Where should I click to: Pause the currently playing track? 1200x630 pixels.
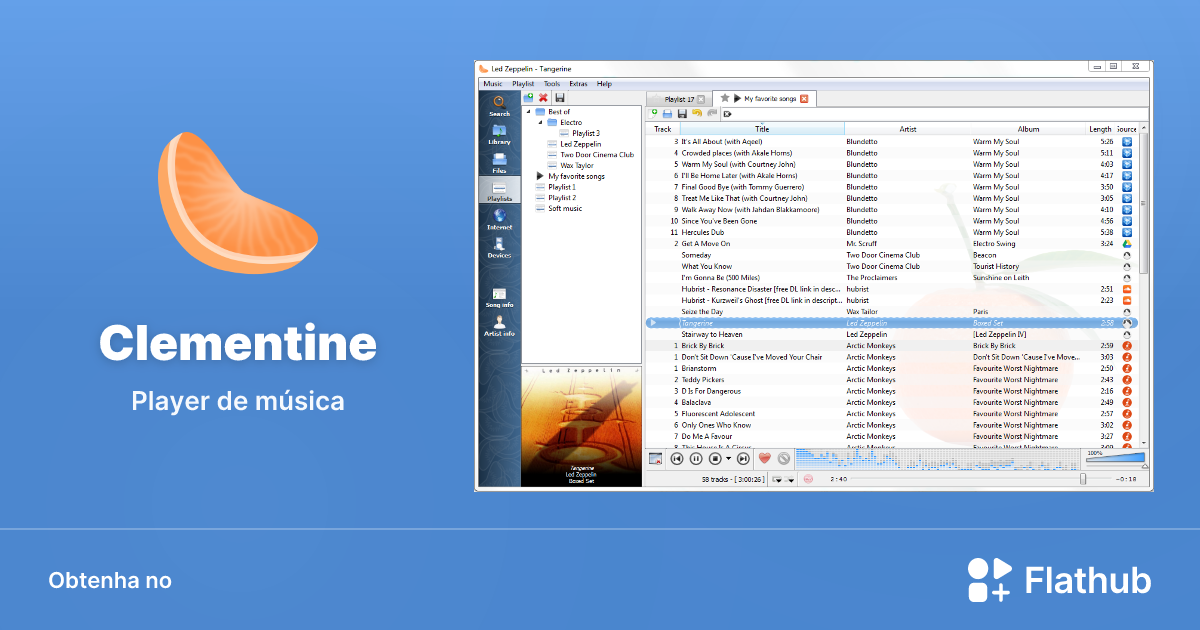tap(695, 458)
